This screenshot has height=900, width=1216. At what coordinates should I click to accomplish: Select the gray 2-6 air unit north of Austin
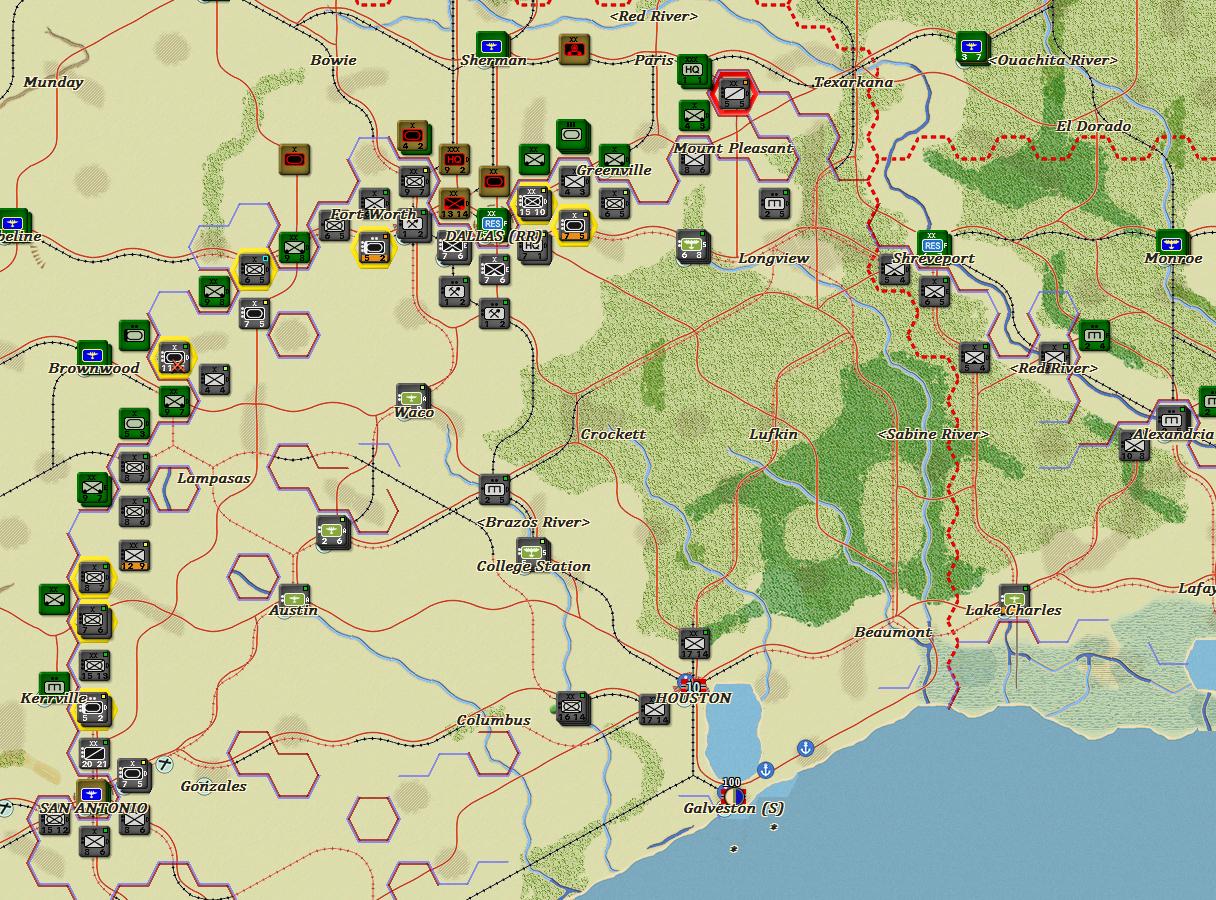pos(334,531)
